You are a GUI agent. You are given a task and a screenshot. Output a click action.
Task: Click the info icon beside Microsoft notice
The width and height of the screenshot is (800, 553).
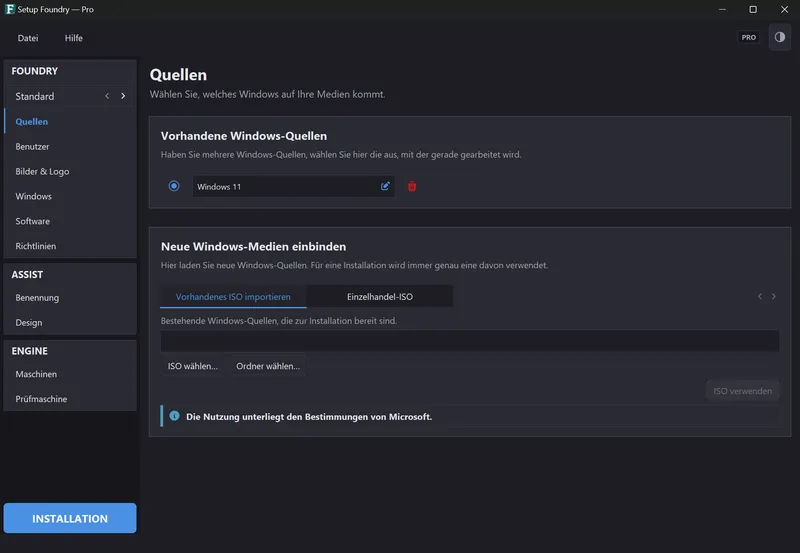(174, 416)
